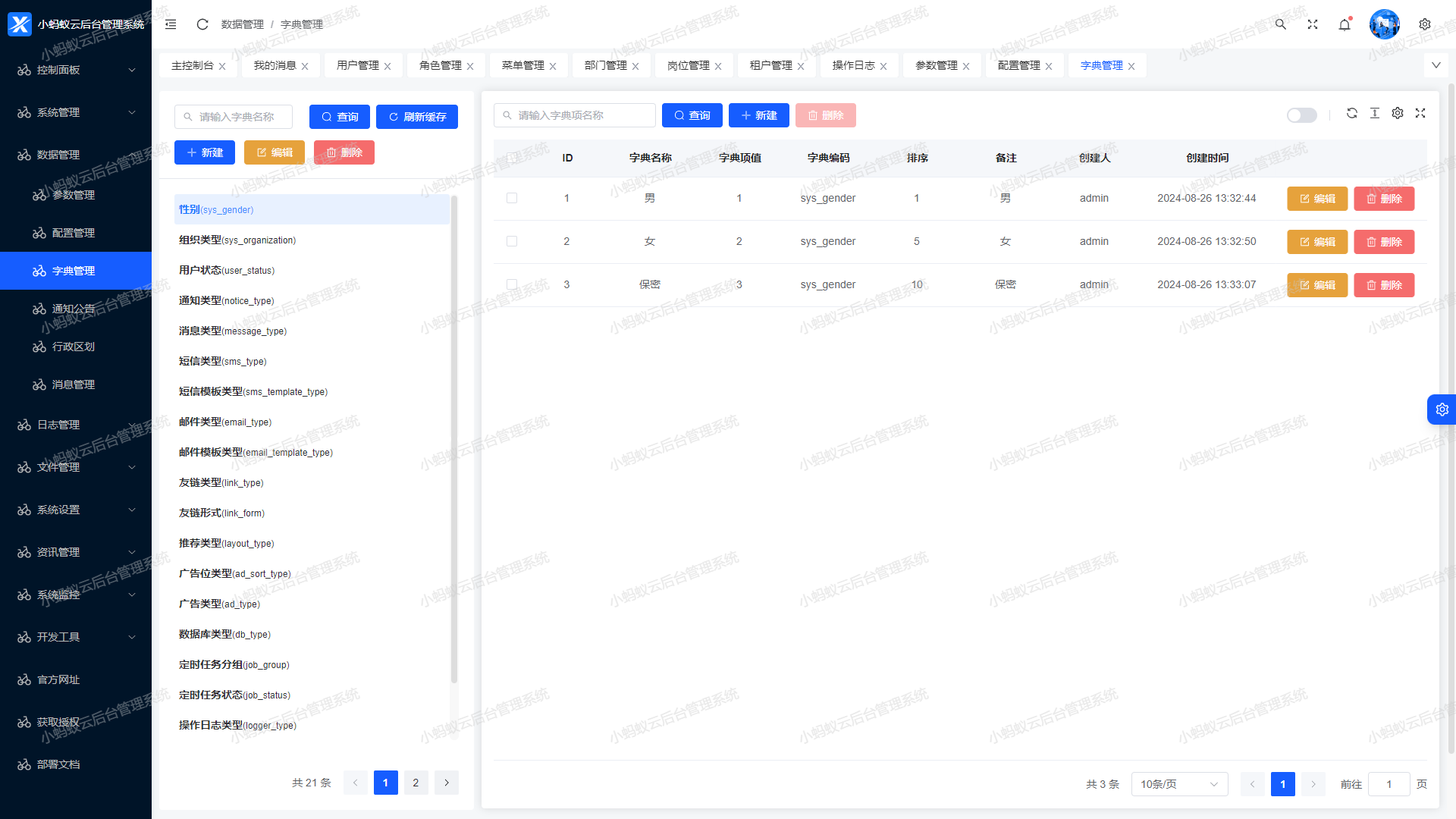Open the header search icon

[1281, 24]
